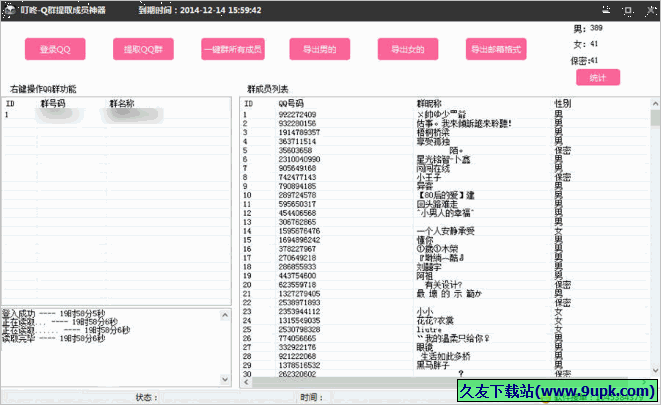Click log panel scrollbar up arrow
Viewport: 661px width, 405px height.
tap(225, 315)
